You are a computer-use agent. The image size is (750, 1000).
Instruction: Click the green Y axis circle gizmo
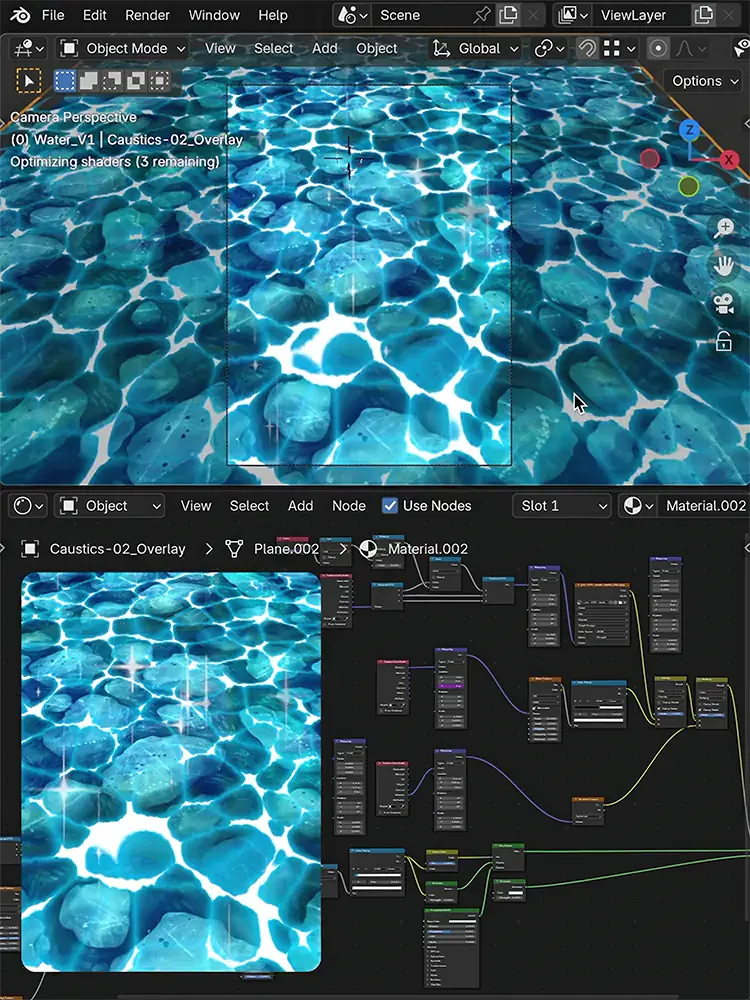(x=688, y=186)
